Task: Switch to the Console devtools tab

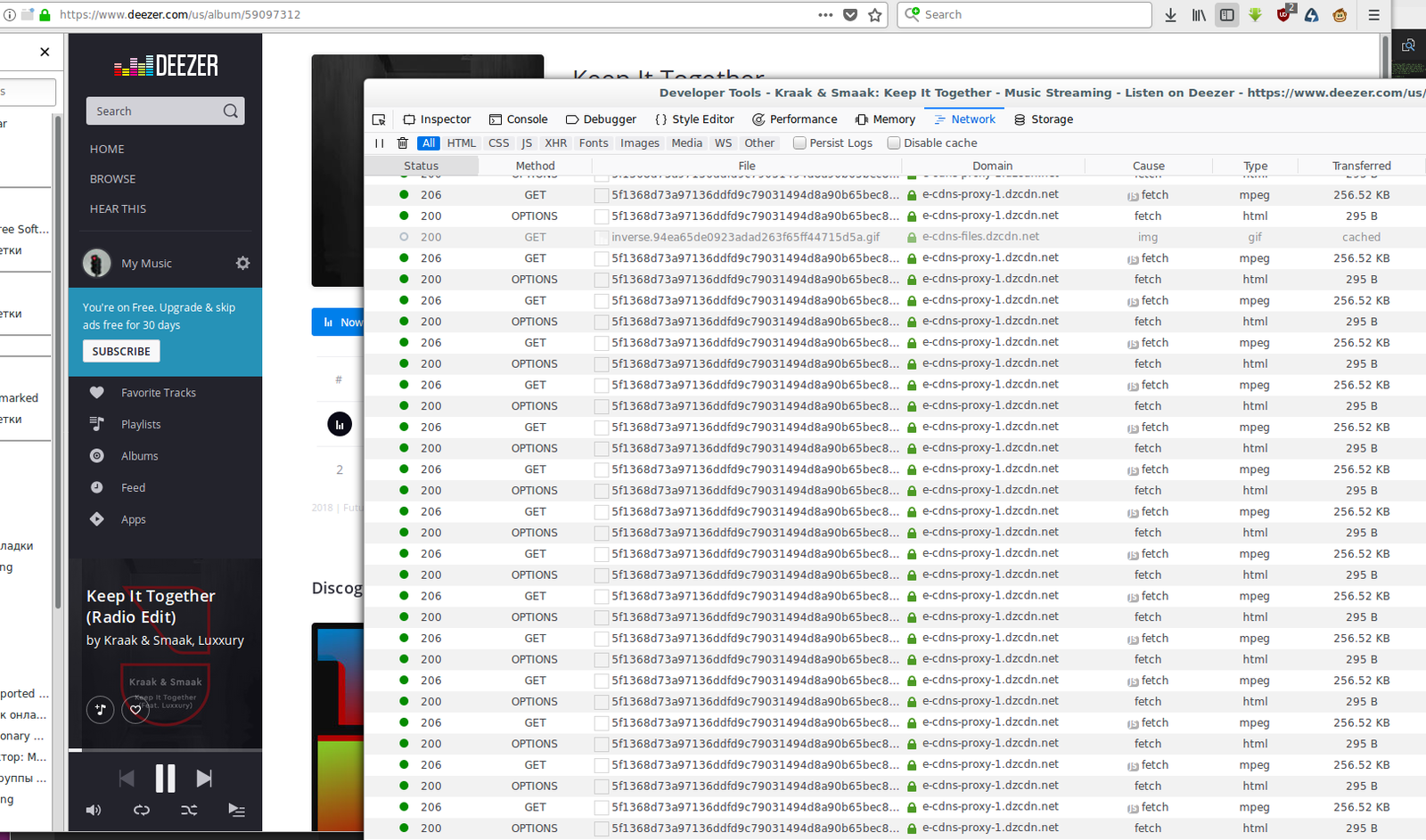Action: pos(518,119)
